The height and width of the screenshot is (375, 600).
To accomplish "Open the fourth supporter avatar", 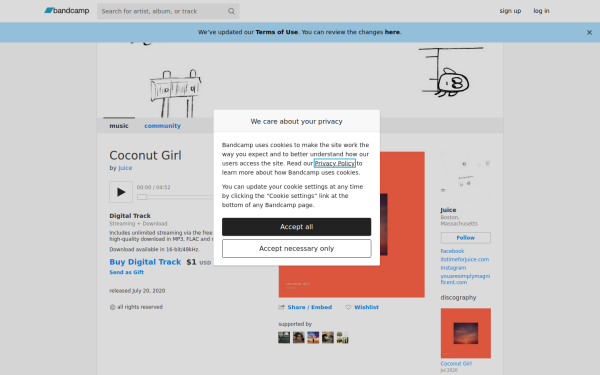I will pyautogui.click(x=328, y=338).
